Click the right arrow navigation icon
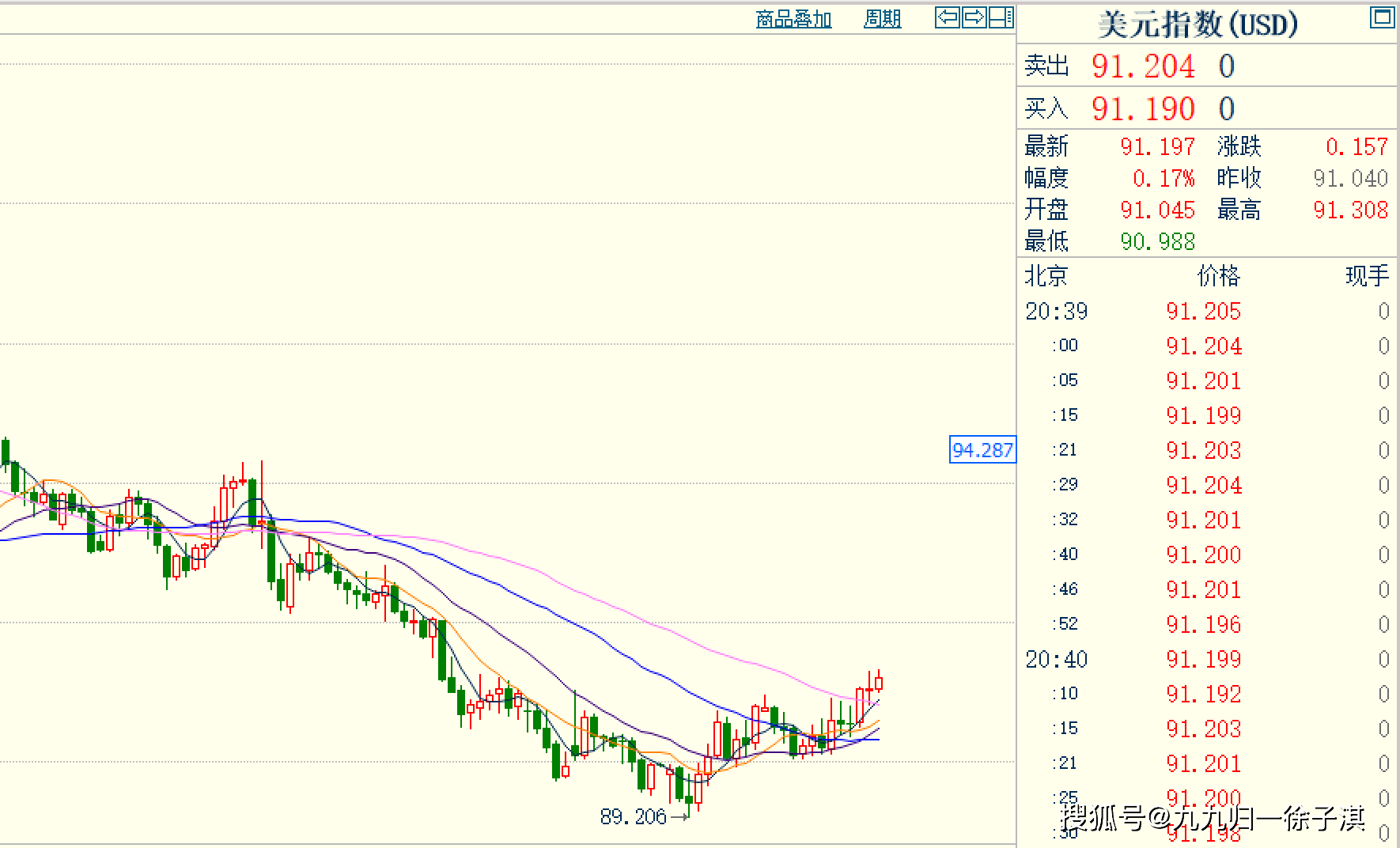 pyautogui.click(x=974, y=17)
